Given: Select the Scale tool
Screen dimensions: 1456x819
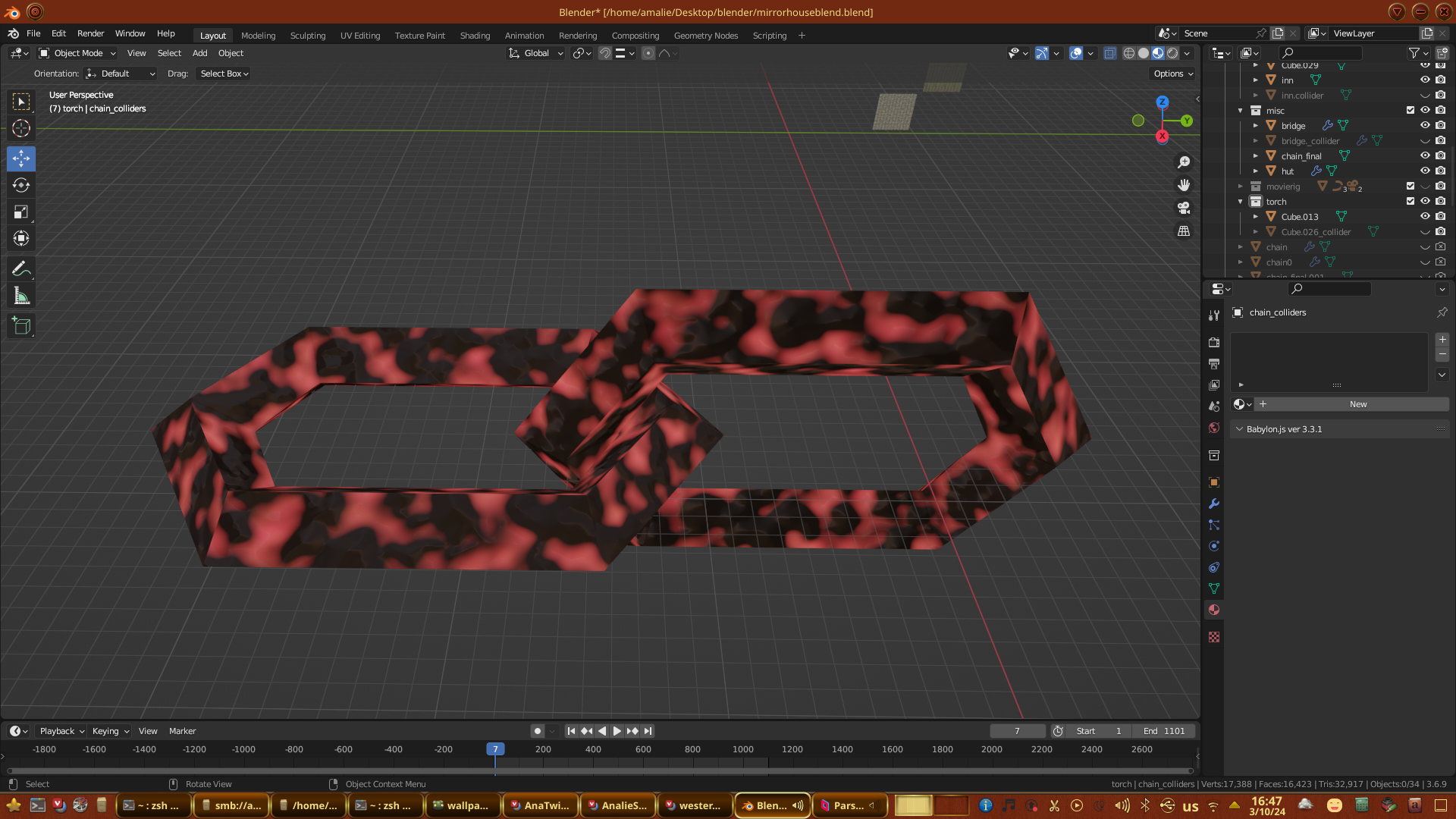Looking at the screenshot, I should [x=21, y=212].
